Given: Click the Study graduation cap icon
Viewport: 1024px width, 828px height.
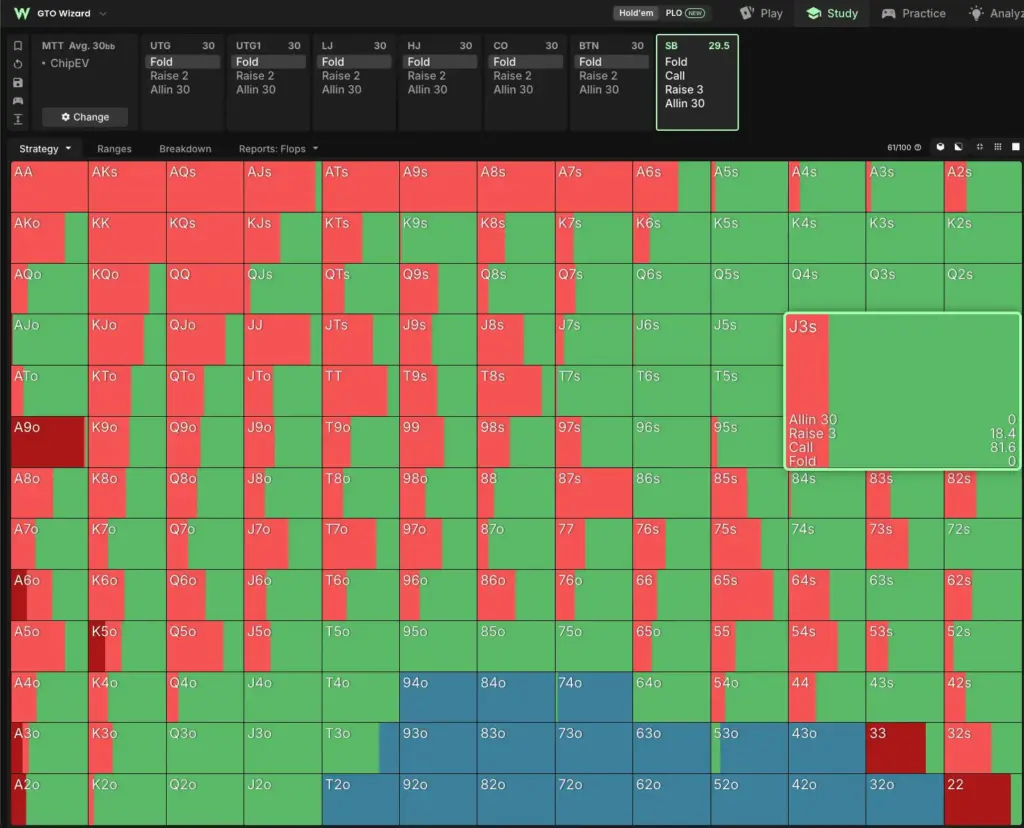Looking at the screenshot, I should 814,13.
